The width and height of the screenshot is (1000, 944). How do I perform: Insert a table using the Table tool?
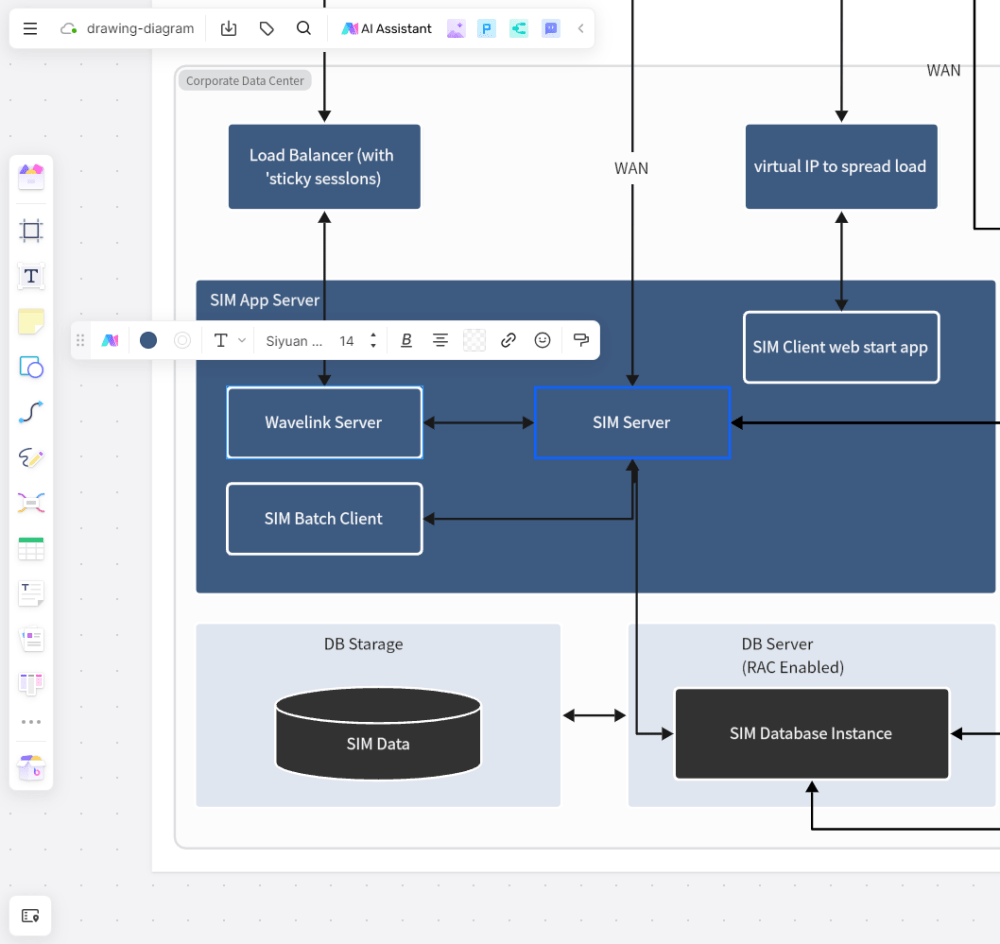click(x=31, y=547)
